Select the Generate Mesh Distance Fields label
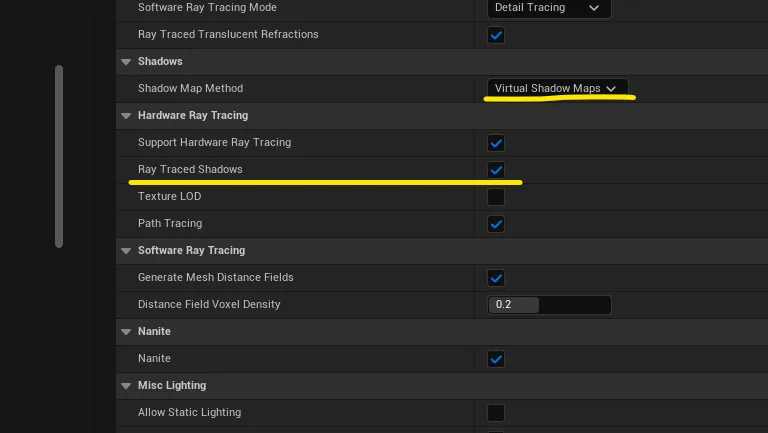Viewport: 768px width, 433px height. 216,277
